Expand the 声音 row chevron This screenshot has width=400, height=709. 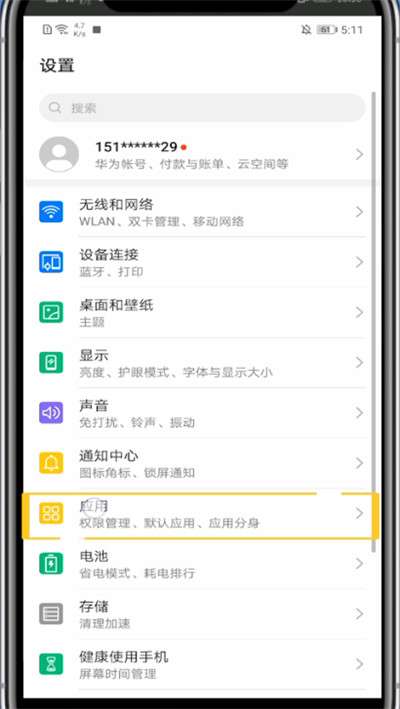tap(359, 412)
